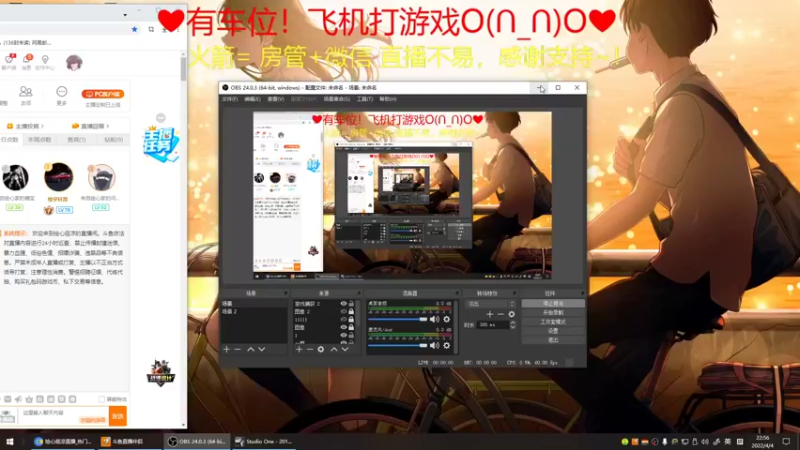Select 场景 2 in the scenes list
Screen dimensions: 800x450
254,311
